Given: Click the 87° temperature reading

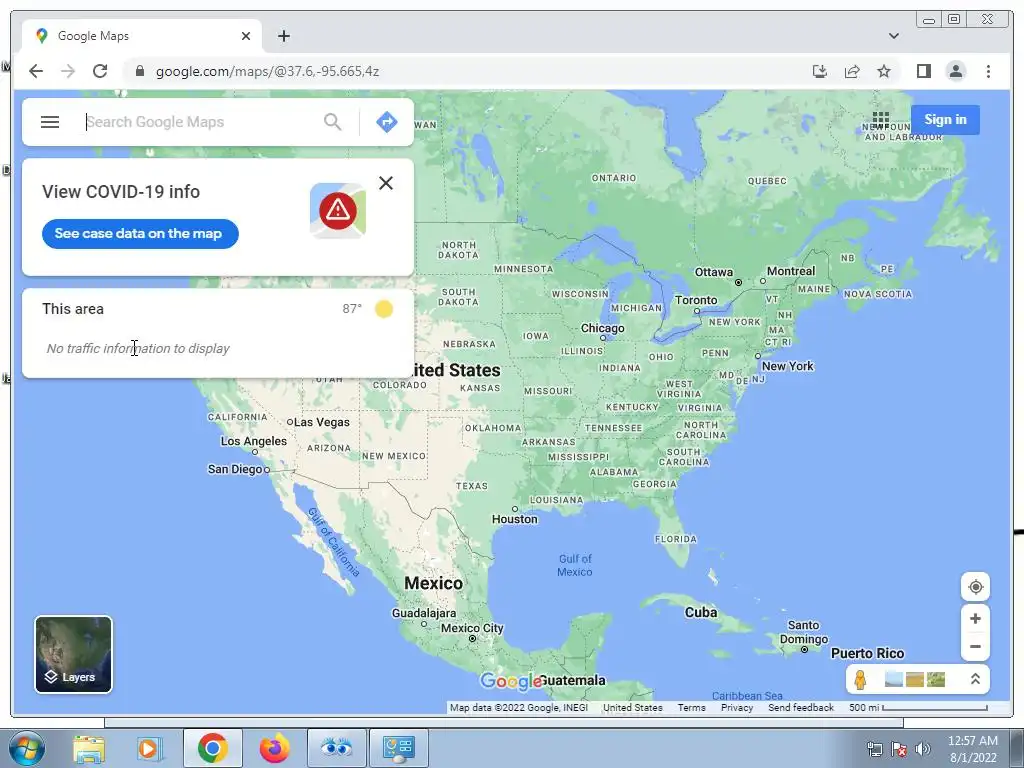Looking at the screenshot, I should (352, 309).
